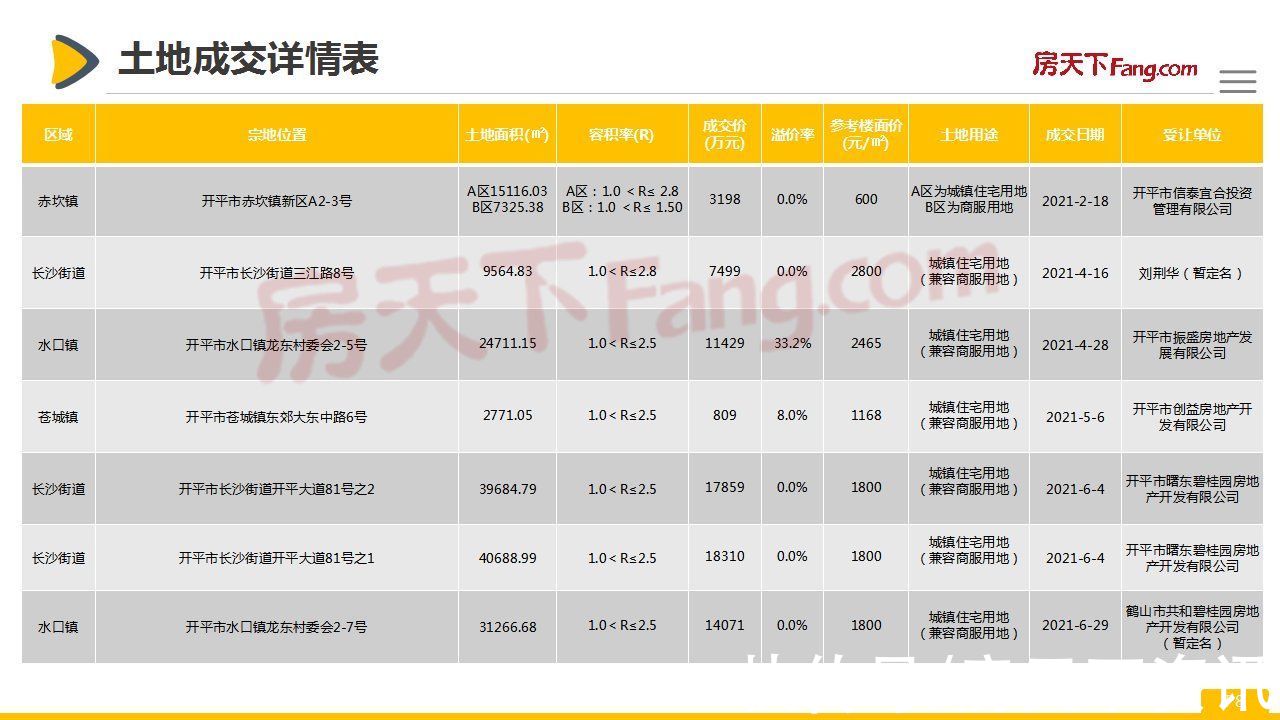Select the 土地成交详情表 title text

click(x=249, y=59)
